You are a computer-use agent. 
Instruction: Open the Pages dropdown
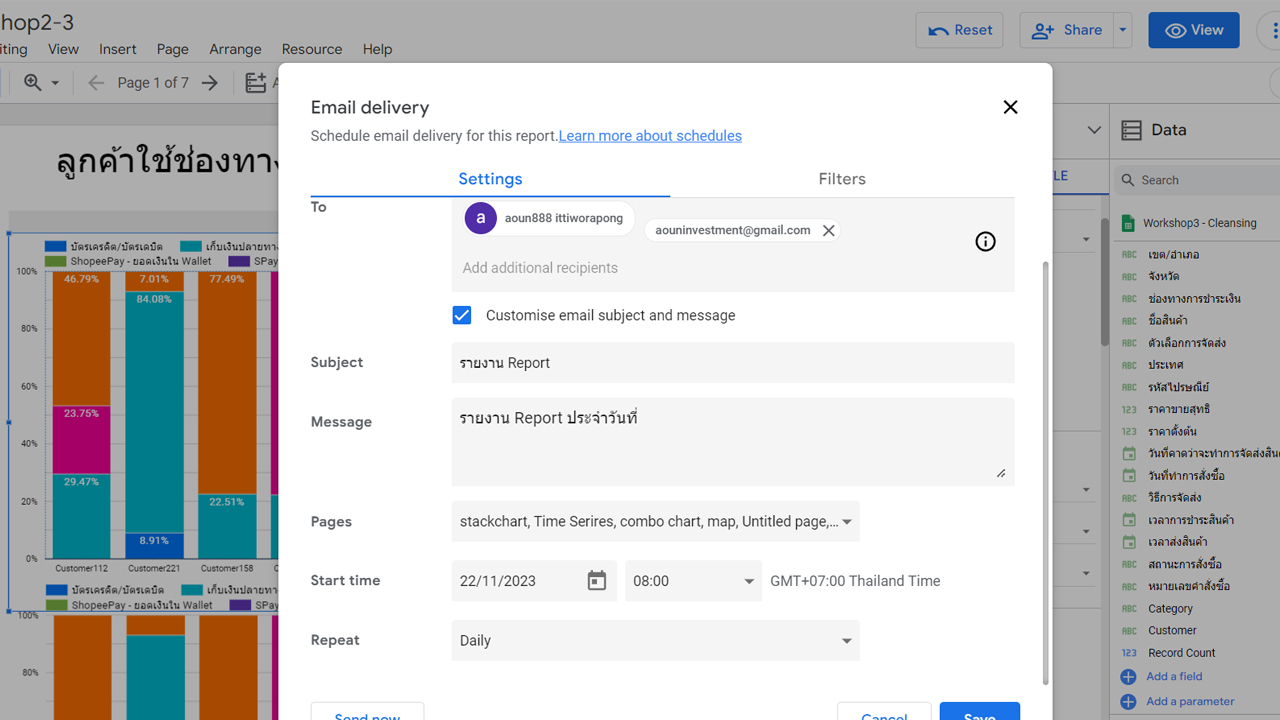click(x=656, y=521)
